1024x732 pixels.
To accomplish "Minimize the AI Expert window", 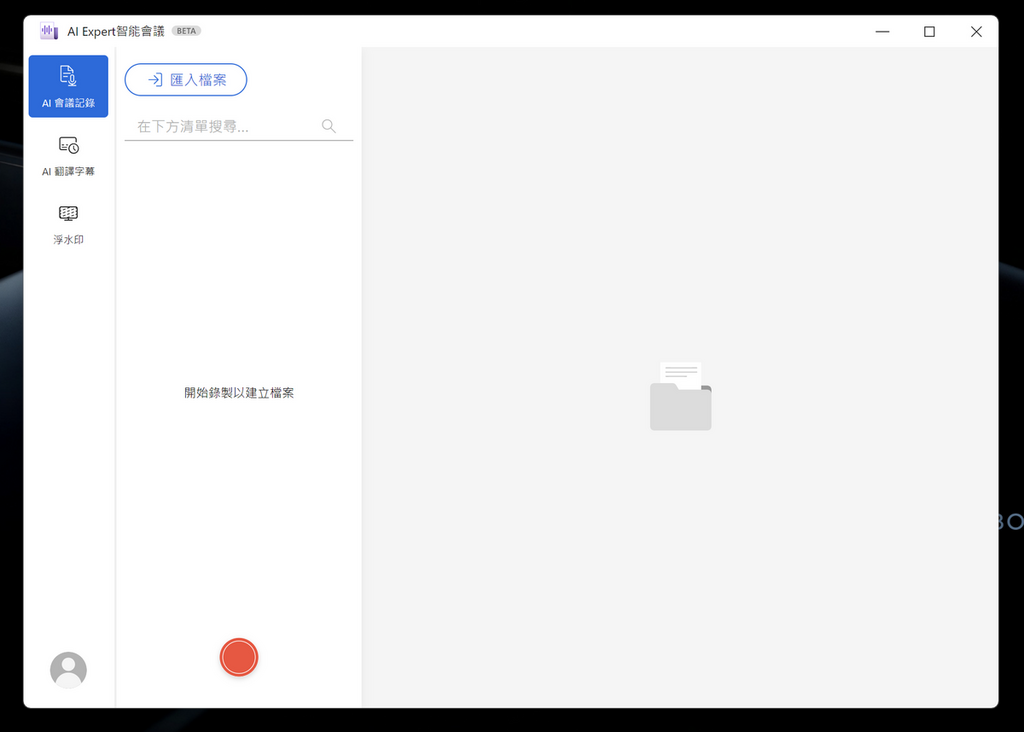I will click(x=882, y=31).
